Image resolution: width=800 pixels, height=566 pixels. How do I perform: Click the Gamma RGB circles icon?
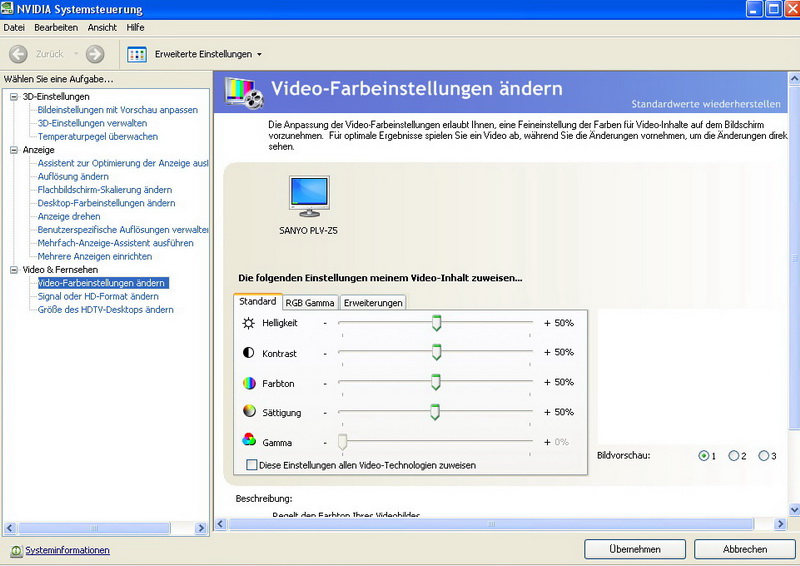(249, 440)
